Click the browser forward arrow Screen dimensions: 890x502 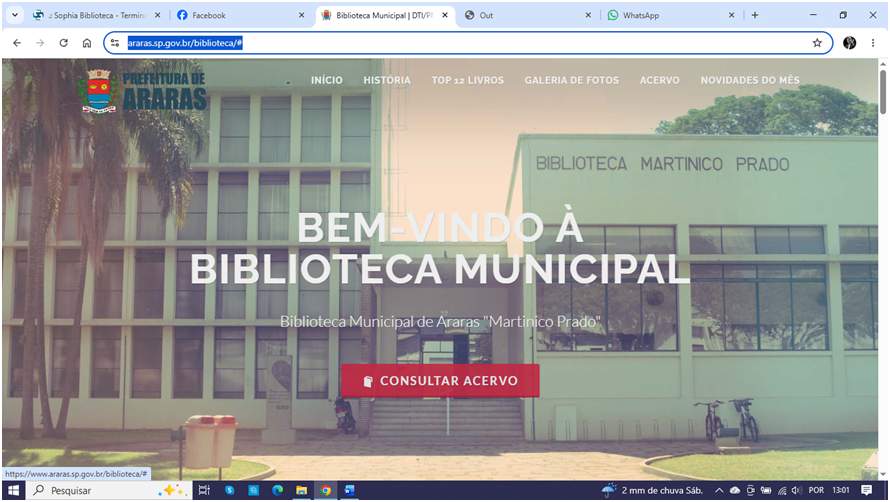40,43
